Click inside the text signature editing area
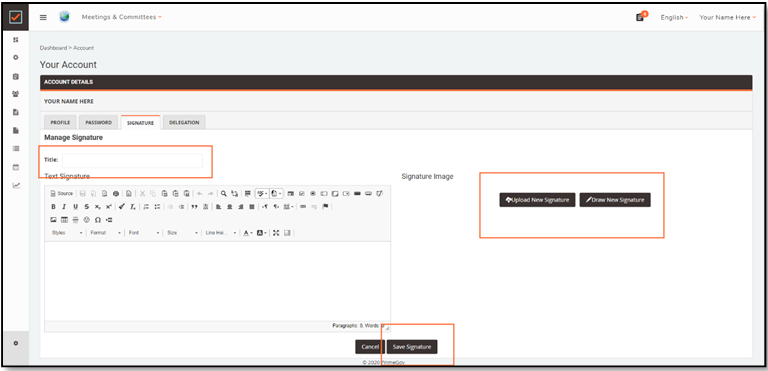The height and width of the screenshot is (371, 768). tap(217, 281)
